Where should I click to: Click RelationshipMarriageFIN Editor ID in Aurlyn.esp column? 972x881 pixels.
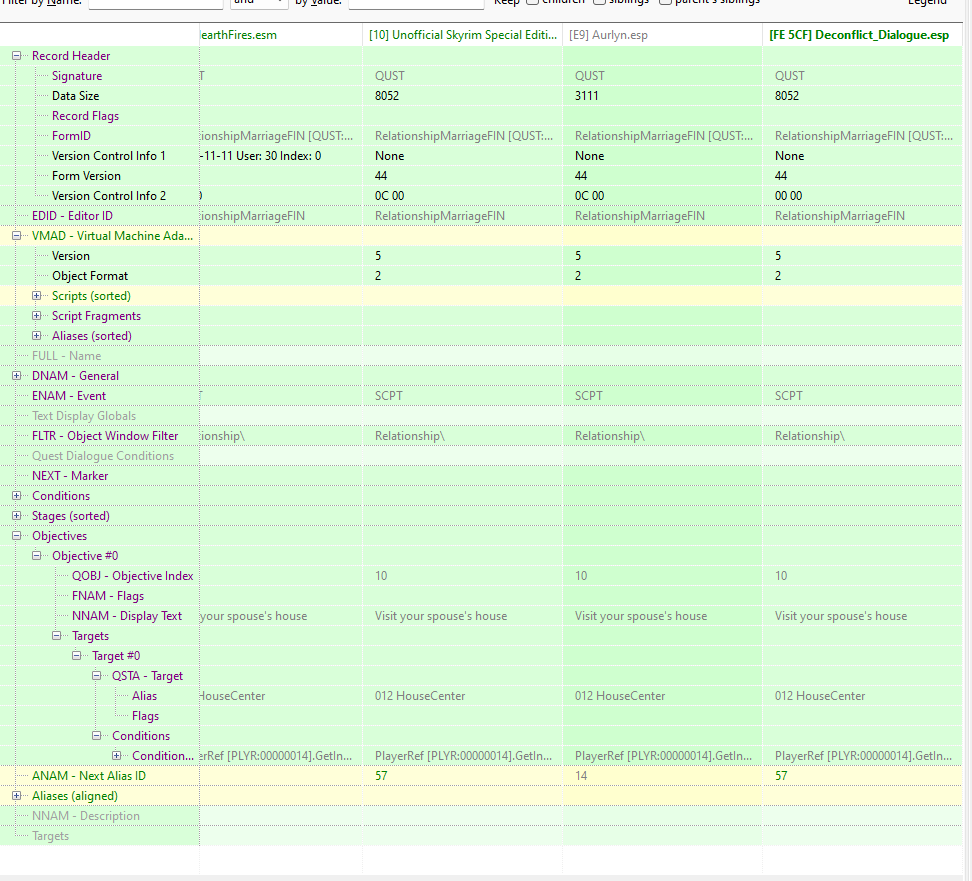tap(640, 216)
